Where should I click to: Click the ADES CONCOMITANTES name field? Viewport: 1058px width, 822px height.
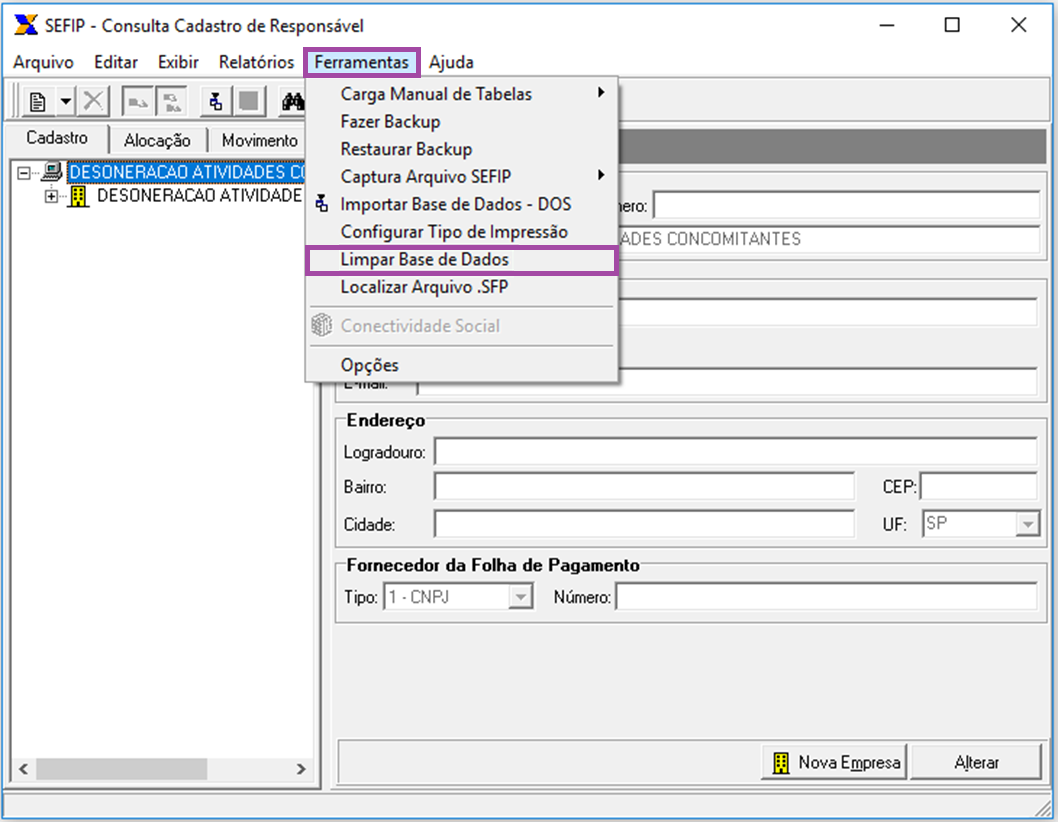coord(829,239)
